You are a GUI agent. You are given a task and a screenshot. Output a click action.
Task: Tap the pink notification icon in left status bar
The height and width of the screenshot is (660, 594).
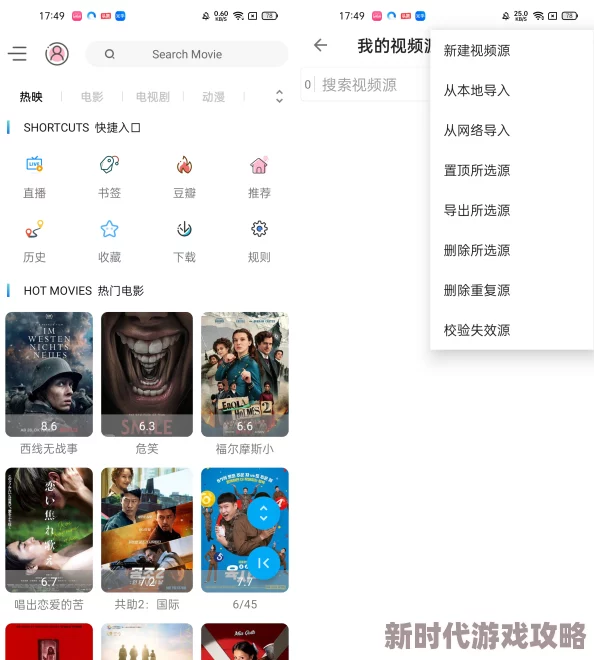pos(77,16)
